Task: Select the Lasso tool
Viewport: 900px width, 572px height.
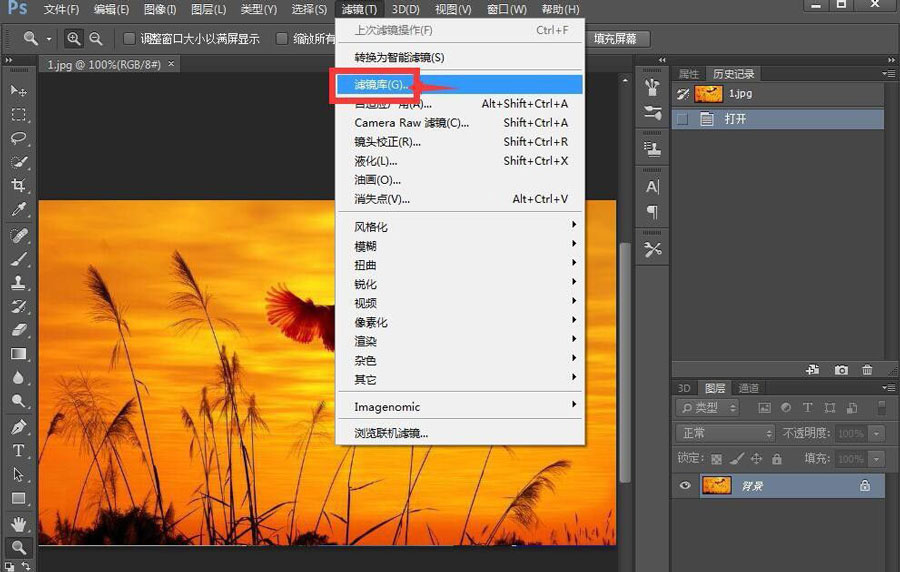Action: tap(18, 138)
